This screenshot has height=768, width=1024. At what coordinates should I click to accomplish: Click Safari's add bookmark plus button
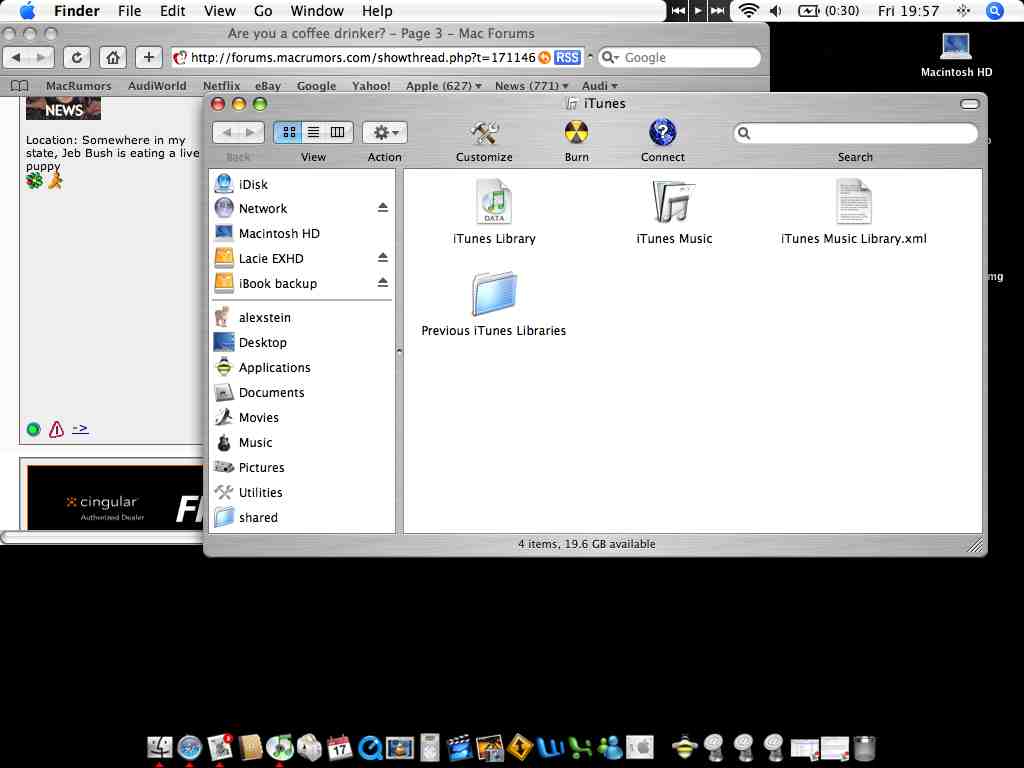pos(148,57)
